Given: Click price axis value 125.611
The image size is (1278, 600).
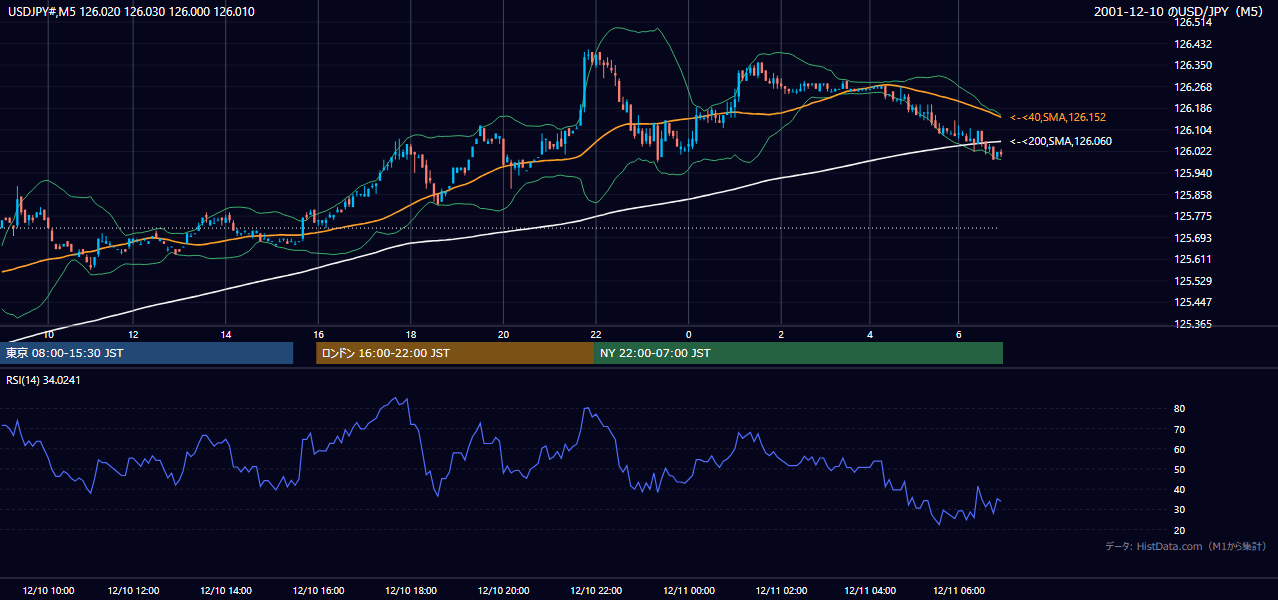Looking at the screenshot, I should click(x=1193, y=259).
